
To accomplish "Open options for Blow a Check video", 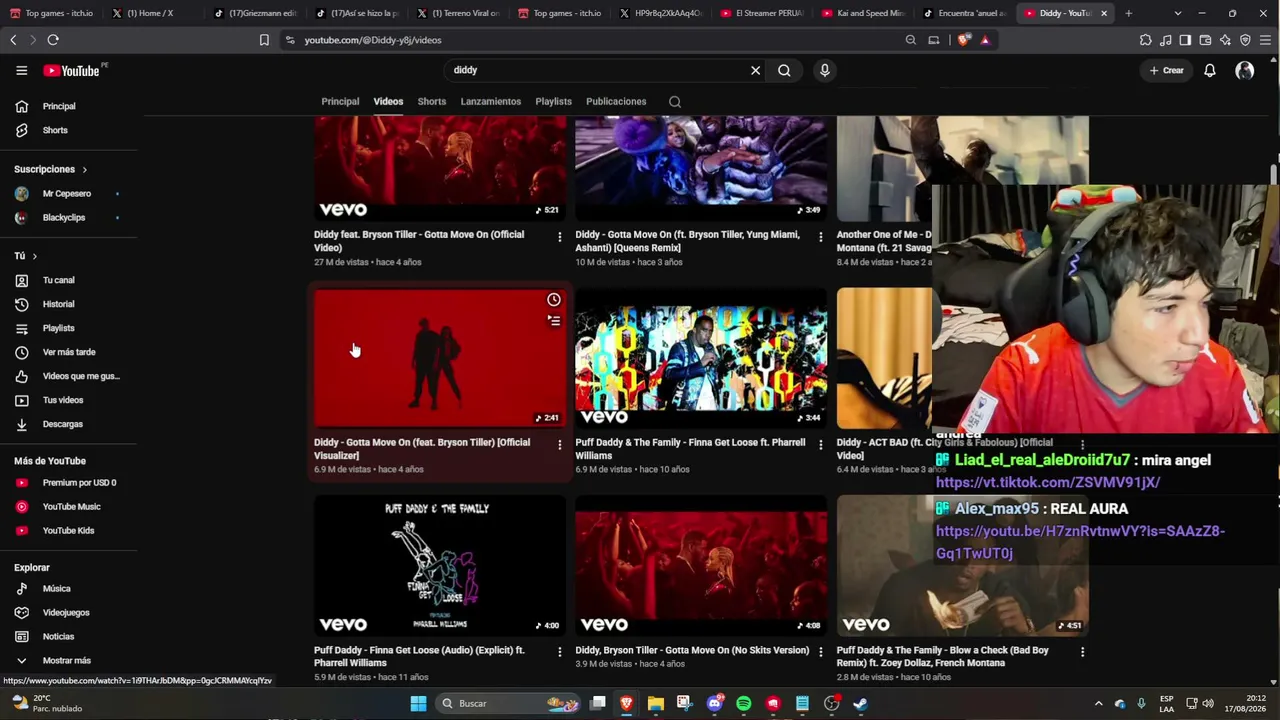I will 1082,652.
